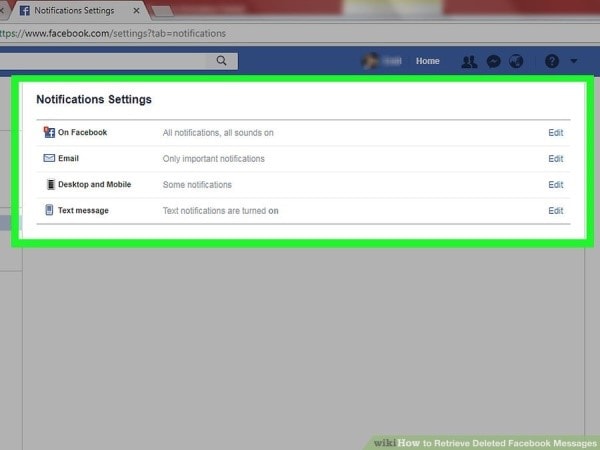This screenshot has height=450, width=600.
Task: Edit Desktop and Mobile notification settings
Action: pos(556,185)
